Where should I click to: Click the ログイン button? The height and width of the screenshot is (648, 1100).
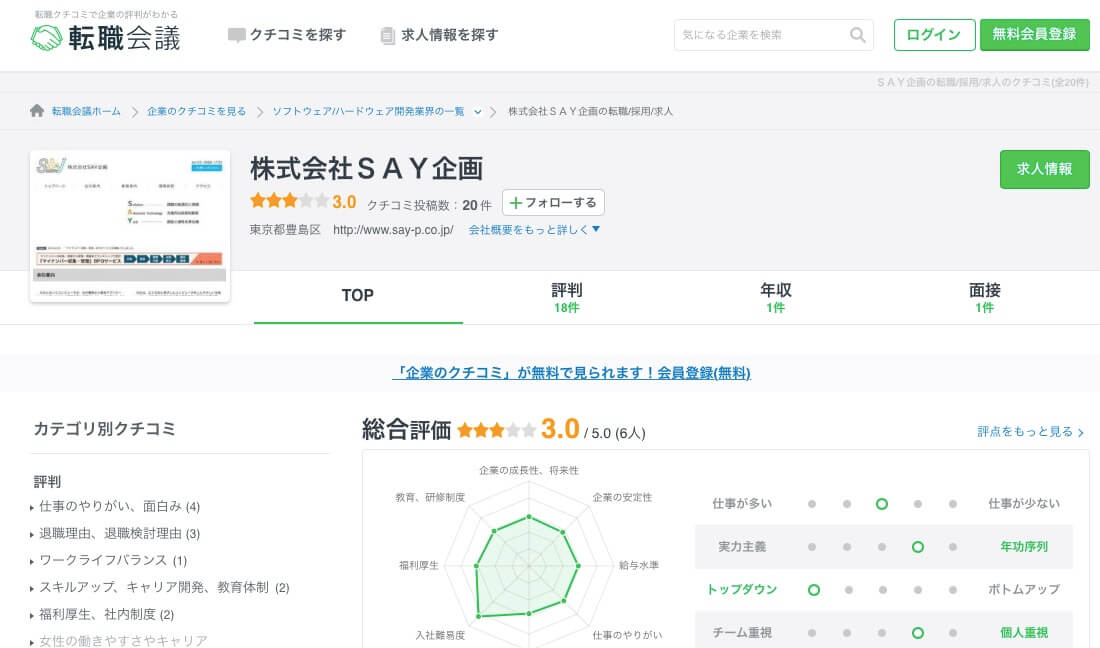pos(934,35)
